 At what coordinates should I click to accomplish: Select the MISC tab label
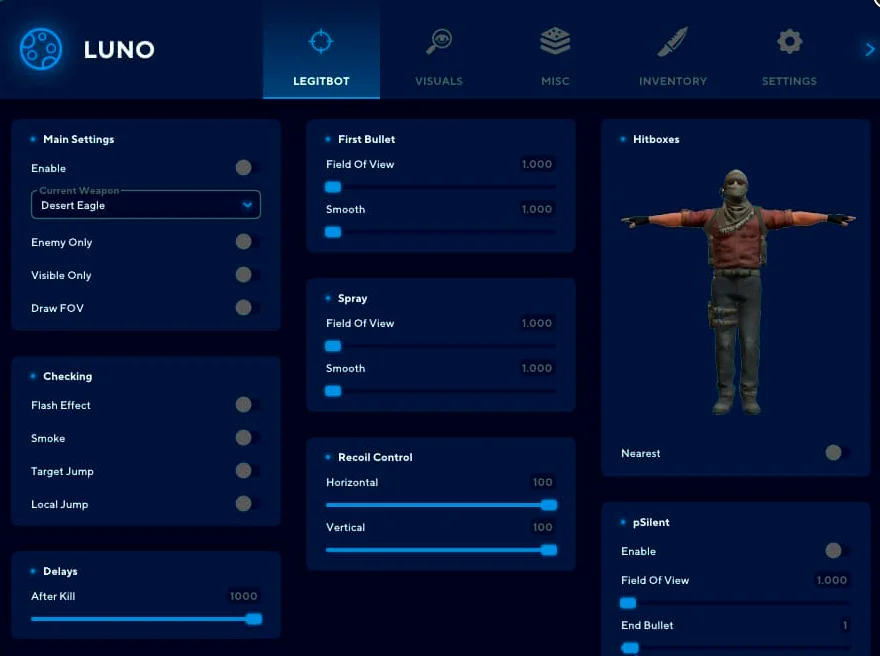pyautogui.click(x=555, y=81)
